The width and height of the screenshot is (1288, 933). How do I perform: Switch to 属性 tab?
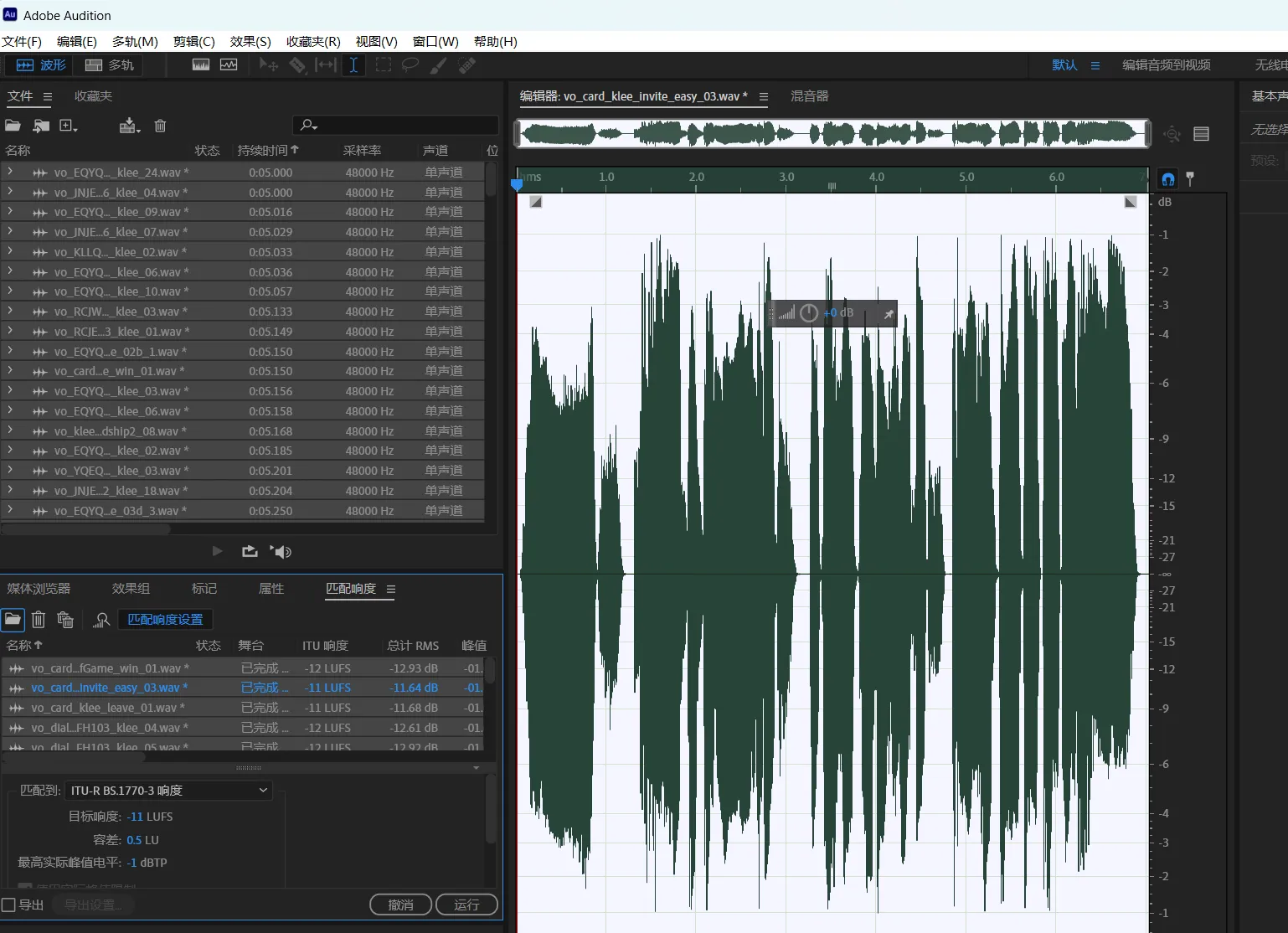click(271, 588)
